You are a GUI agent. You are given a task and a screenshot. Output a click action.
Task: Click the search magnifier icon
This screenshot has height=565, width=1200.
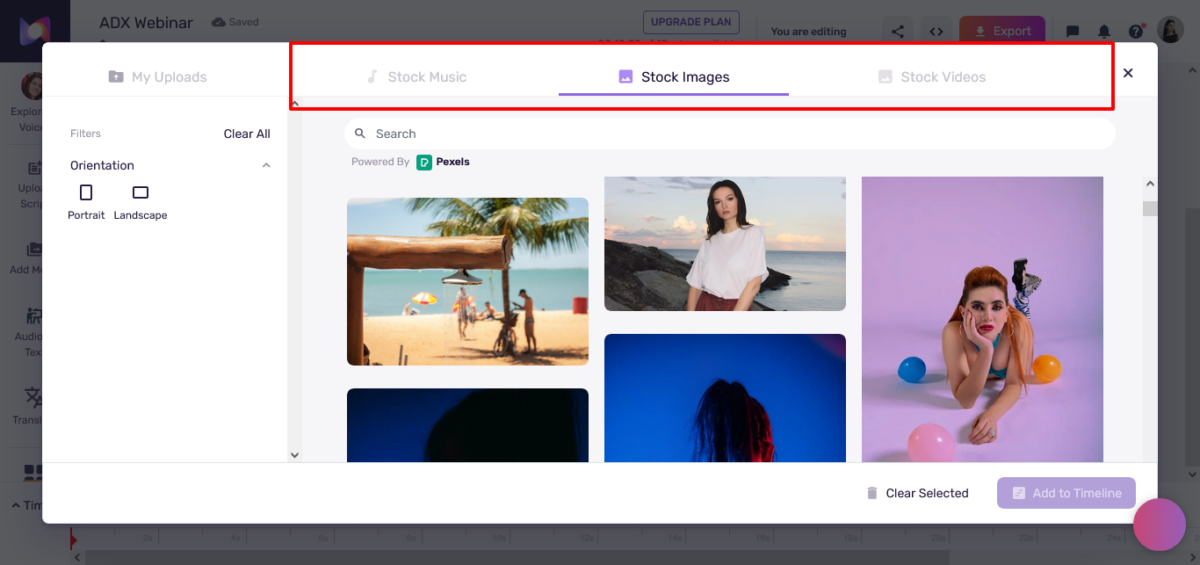pos(360,133)
